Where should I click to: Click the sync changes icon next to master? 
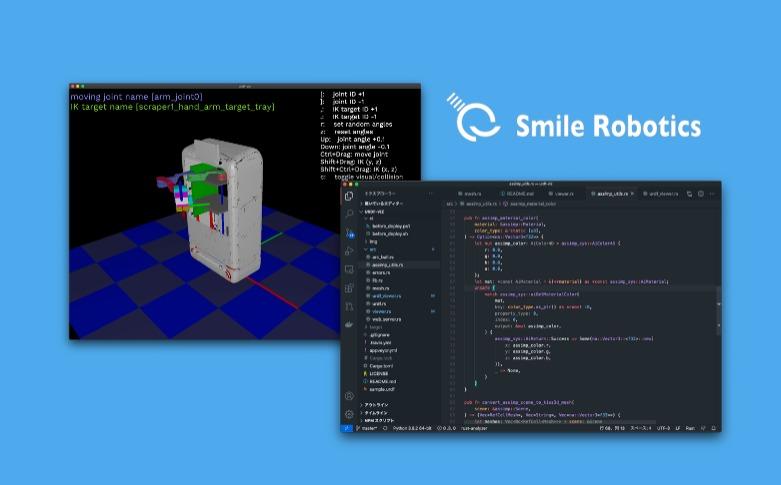[x=385, y=428]
